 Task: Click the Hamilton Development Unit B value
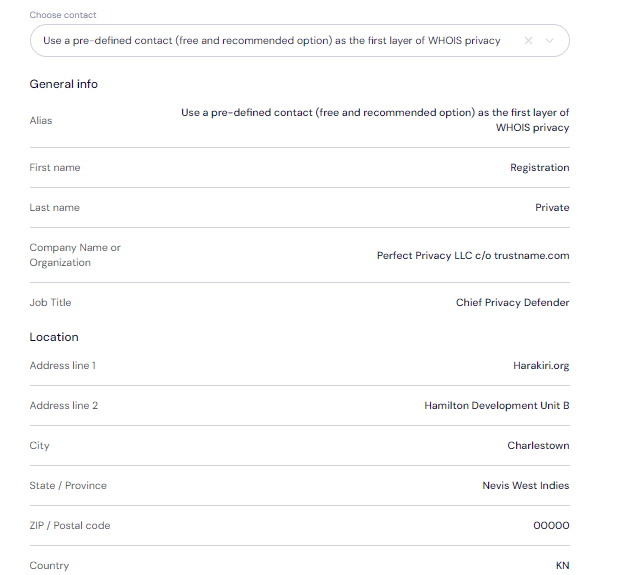pyautogui.click(x=497, y=406)
